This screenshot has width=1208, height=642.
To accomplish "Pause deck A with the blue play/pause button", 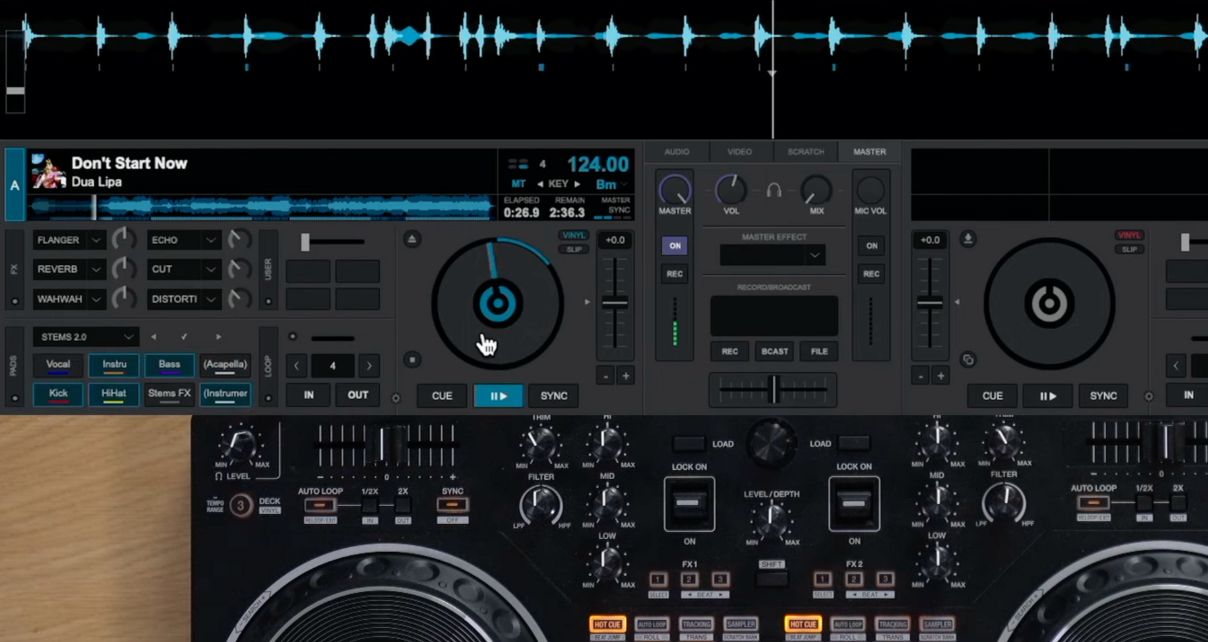I will 498,396.
